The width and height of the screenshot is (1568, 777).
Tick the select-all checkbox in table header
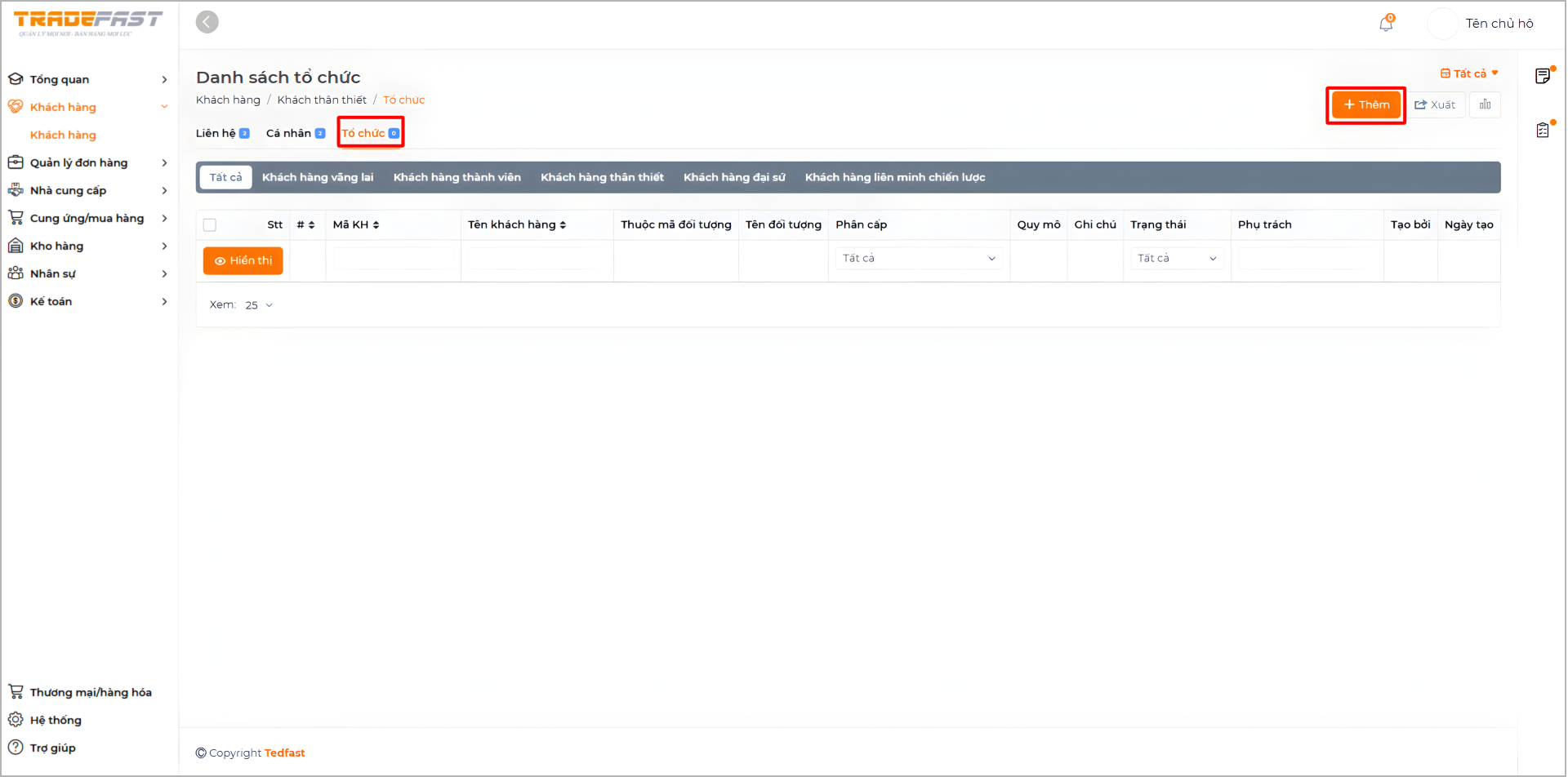click(x=210, y=225)
